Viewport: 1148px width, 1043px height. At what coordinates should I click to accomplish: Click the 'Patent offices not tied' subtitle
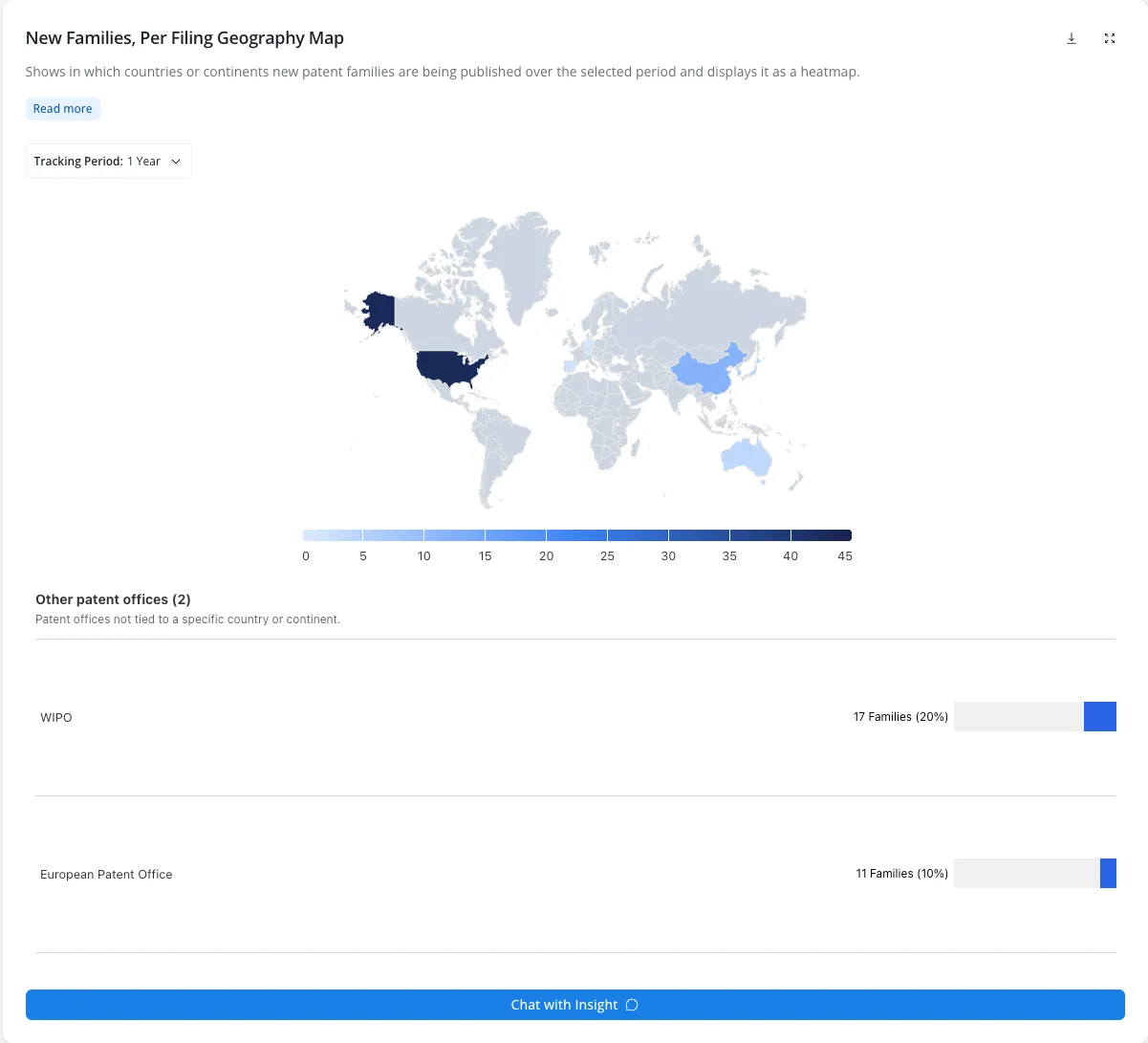tap(187, 619)
